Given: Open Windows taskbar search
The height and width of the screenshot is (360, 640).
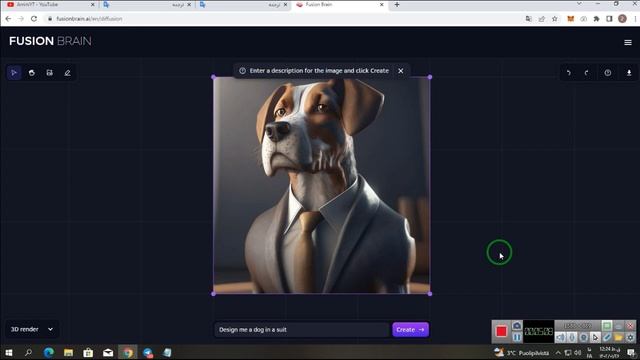Looking at the screenshot, I should (x=28, y=352).
